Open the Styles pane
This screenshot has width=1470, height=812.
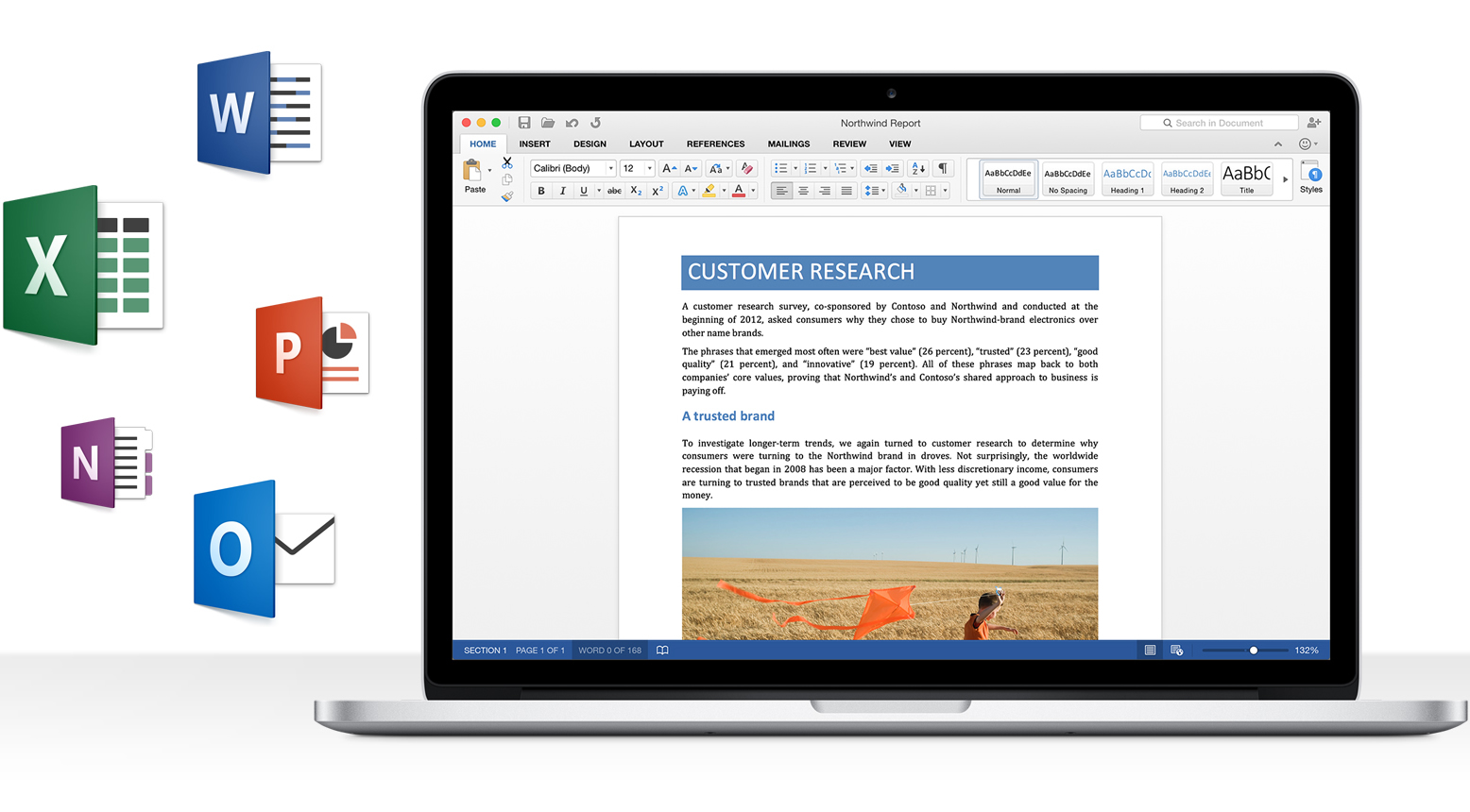pyautogui.click(x=1311, y=178)
